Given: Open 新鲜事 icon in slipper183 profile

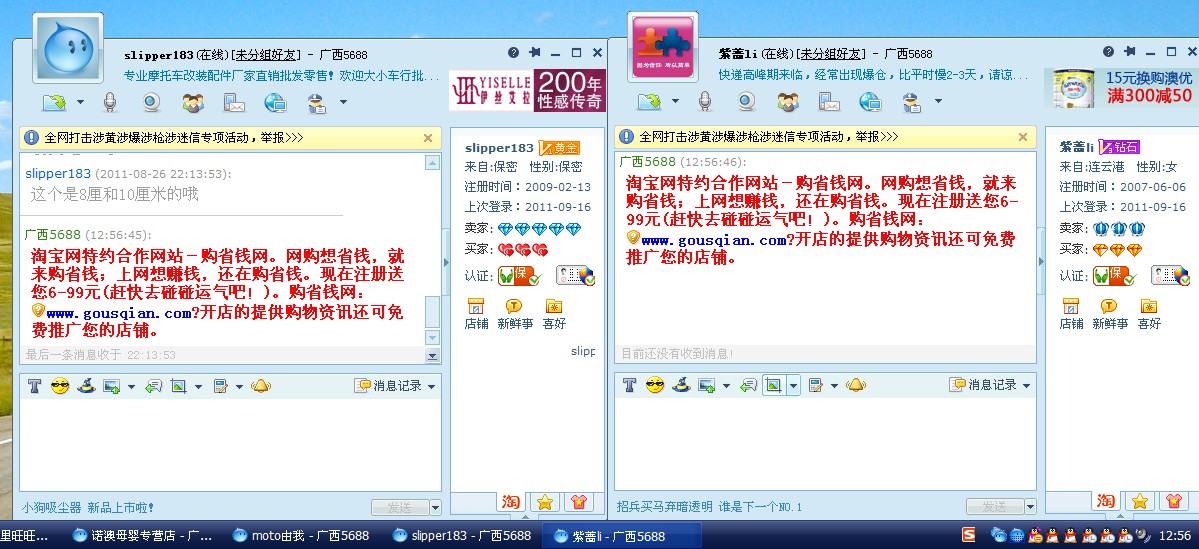Looking at the screenshot, I should tap(515, 314).
